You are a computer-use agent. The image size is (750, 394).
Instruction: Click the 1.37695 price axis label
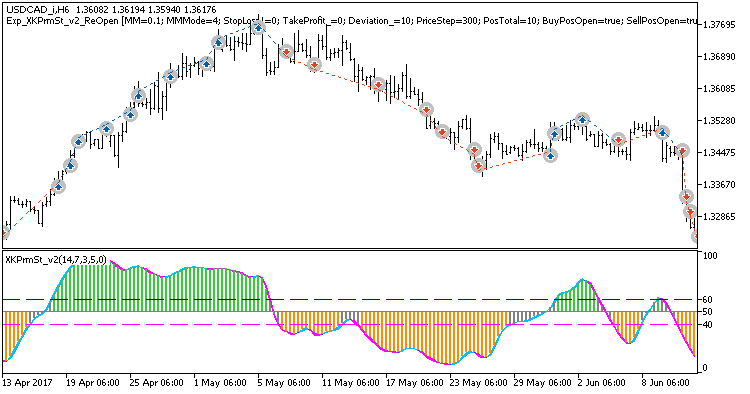tap(720, 24)
